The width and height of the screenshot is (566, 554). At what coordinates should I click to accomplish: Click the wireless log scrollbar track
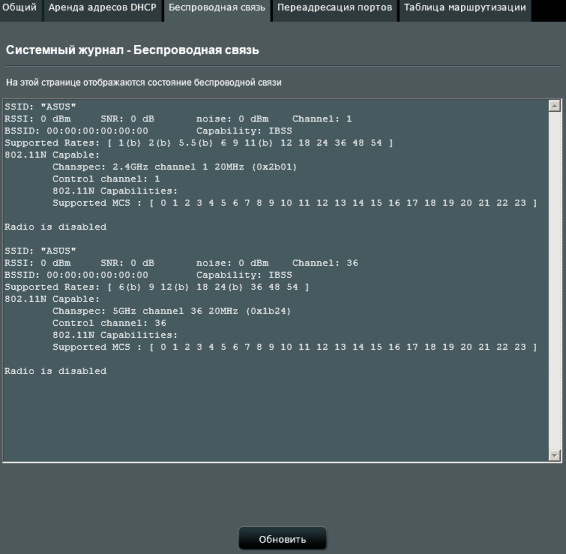pos(554,280)
